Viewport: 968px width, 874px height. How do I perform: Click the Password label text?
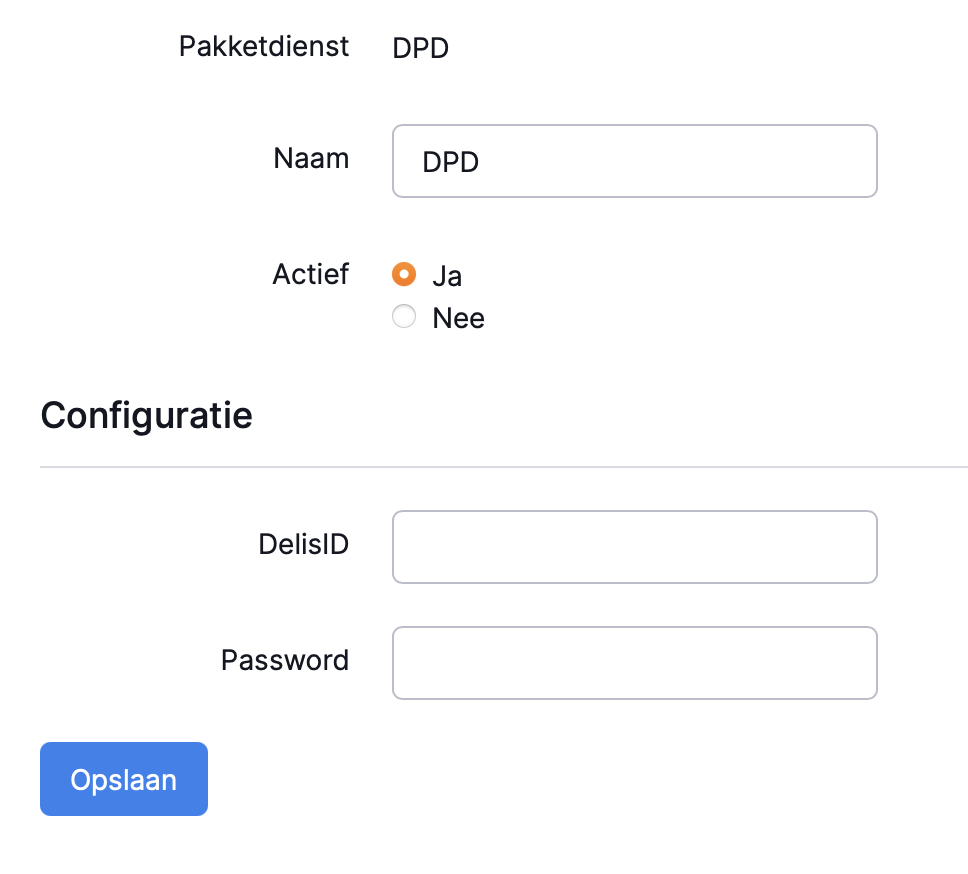tap(285, 660)
